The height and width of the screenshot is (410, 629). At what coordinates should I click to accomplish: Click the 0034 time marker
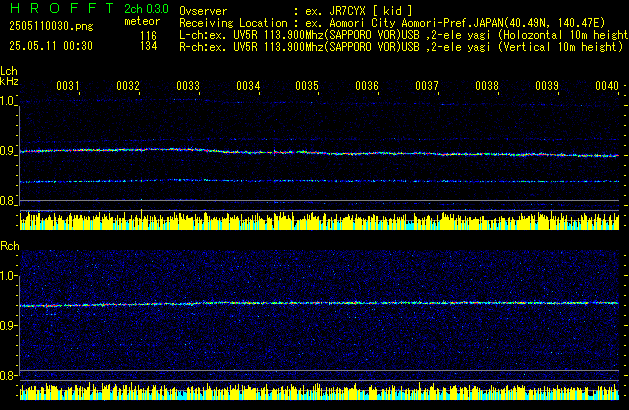[248, 86]
